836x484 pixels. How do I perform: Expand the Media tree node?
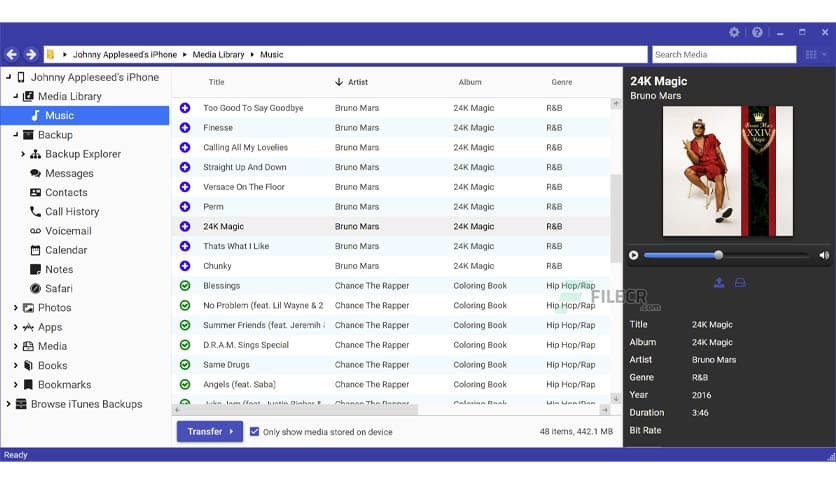tap(15, 346)
